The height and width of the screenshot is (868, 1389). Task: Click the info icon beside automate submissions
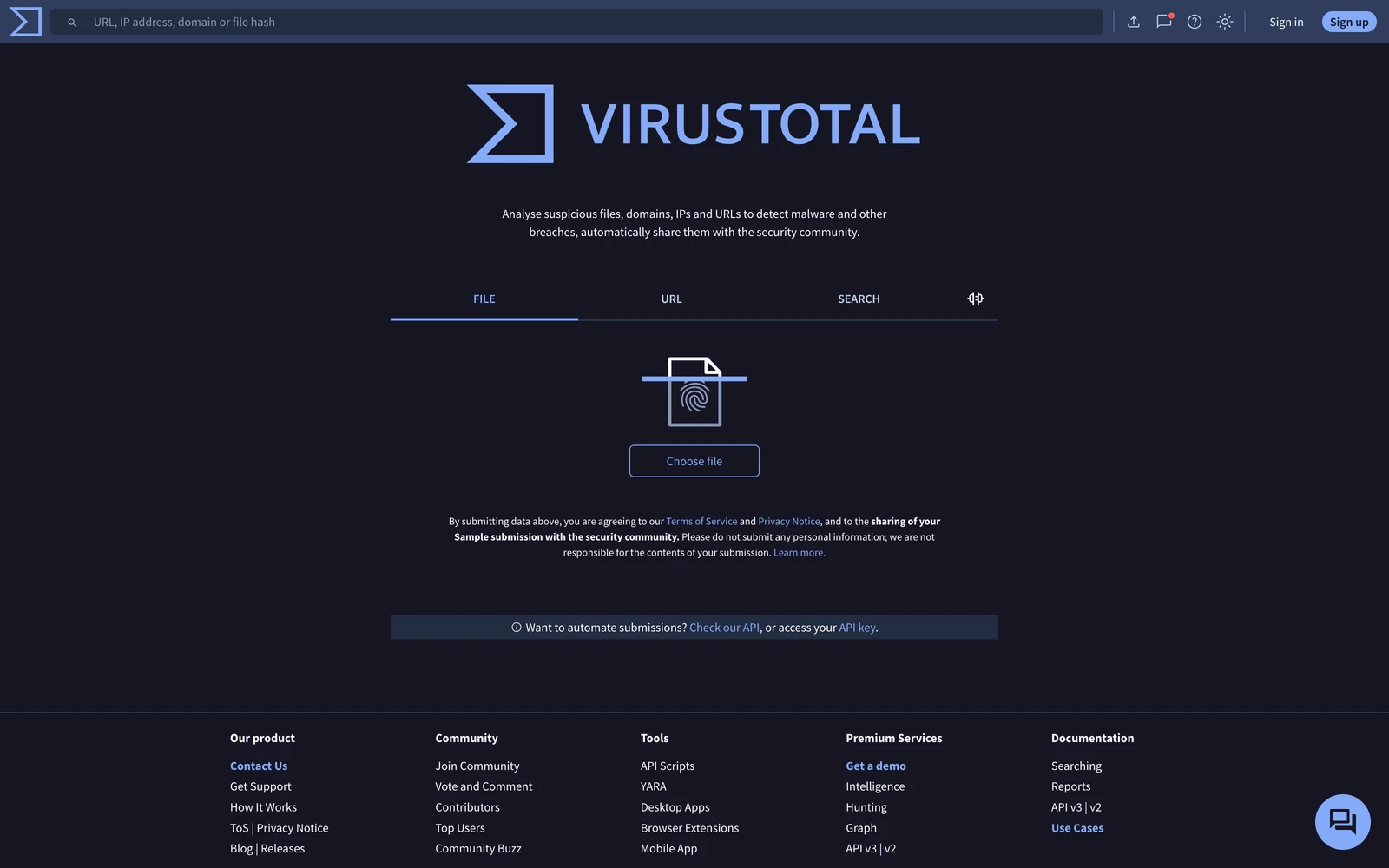[x=517, y=628]
